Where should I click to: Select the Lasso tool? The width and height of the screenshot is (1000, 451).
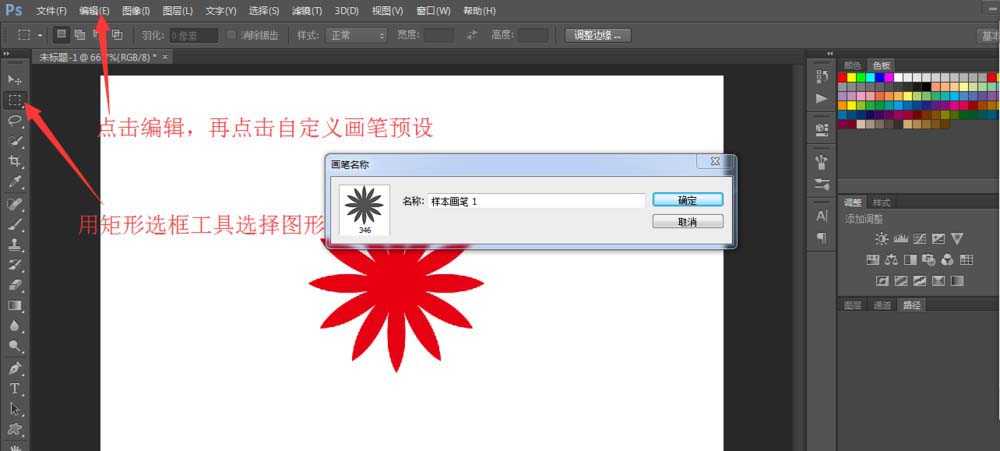pyautogui.click(x=15, y=121)
